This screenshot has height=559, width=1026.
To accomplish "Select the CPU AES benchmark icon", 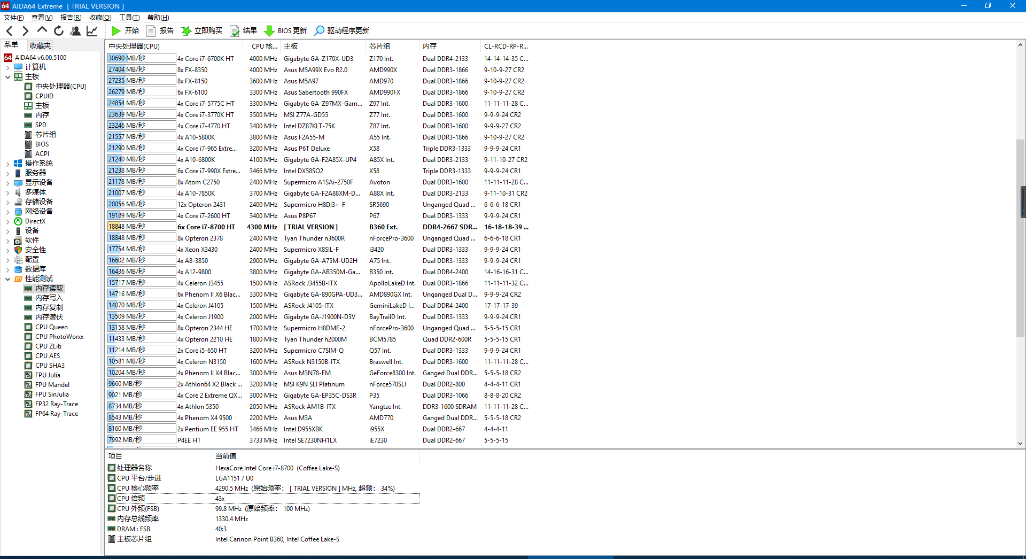I will [x=28, y=356].
